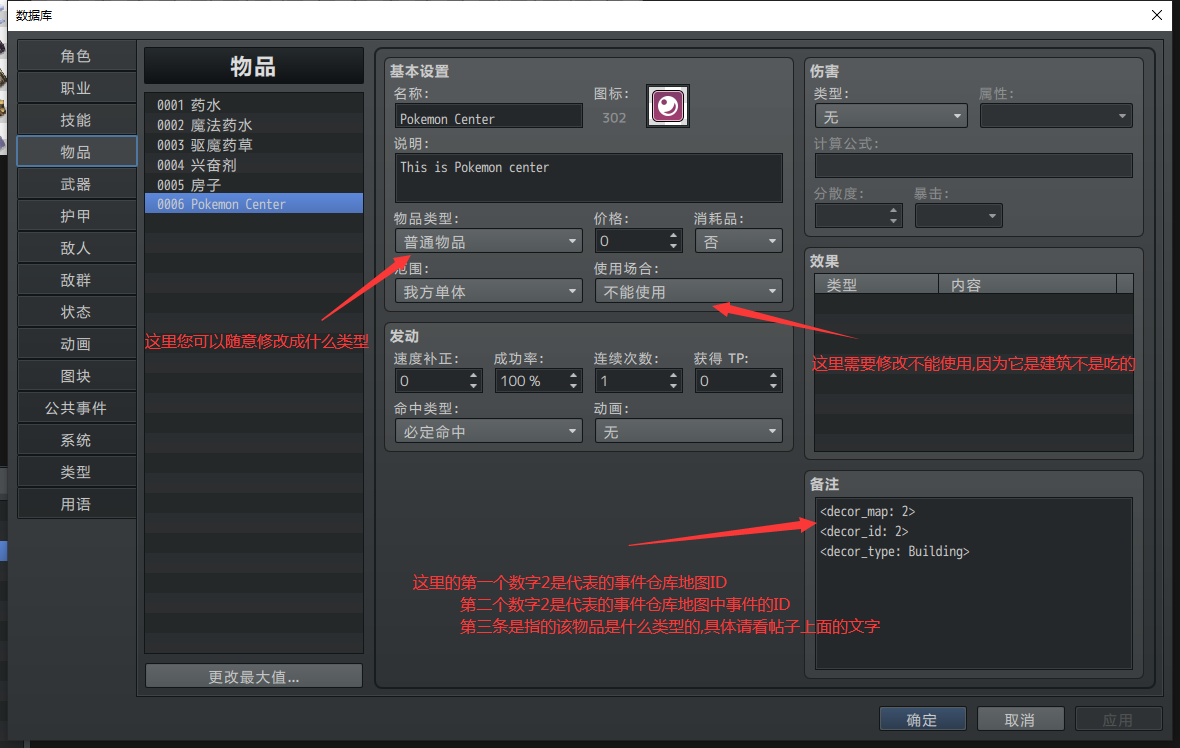Open the 敌群 tab

[x=76, y=280]
